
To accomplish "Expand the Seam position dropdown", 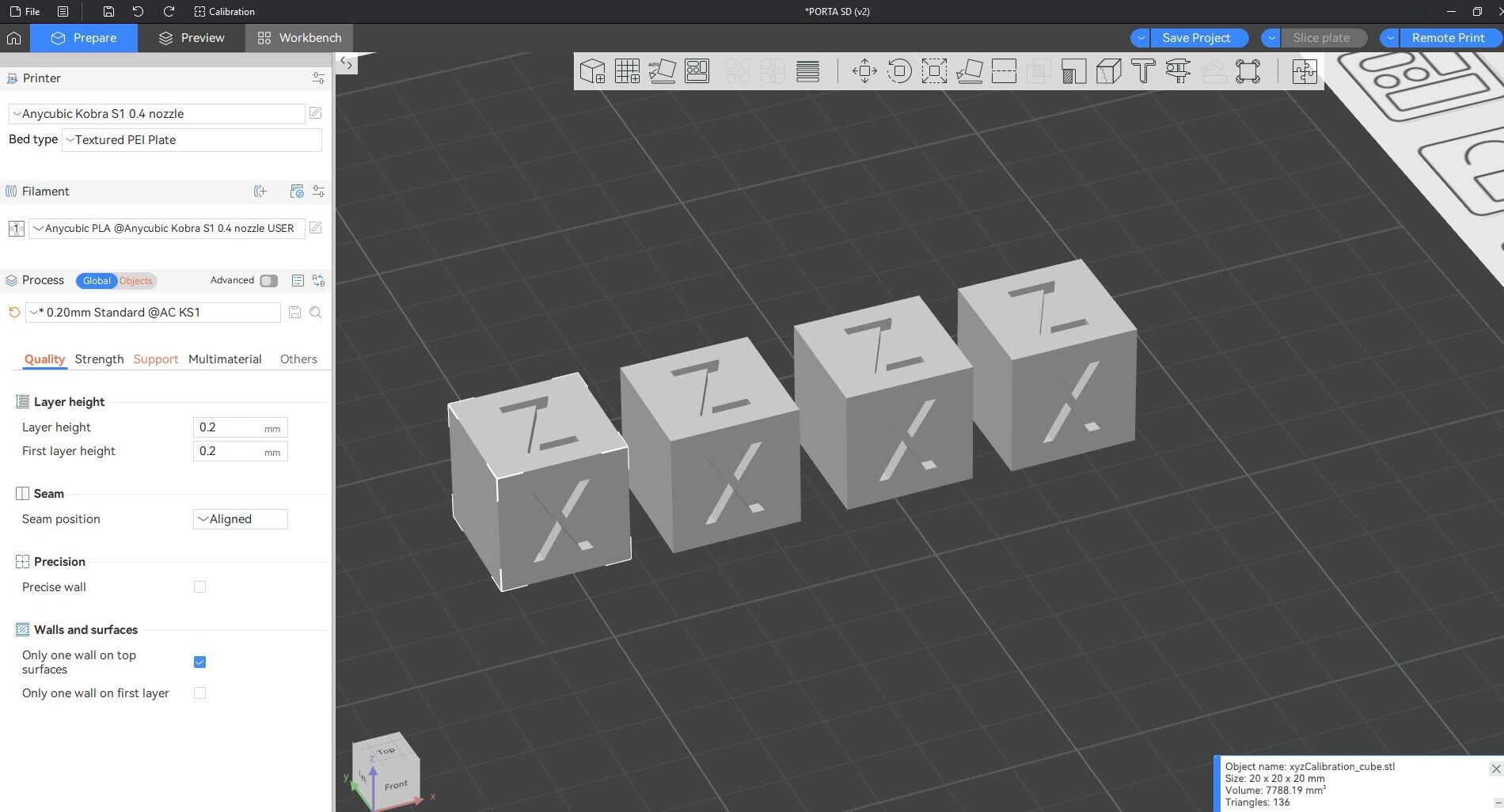I will [240, 519].
